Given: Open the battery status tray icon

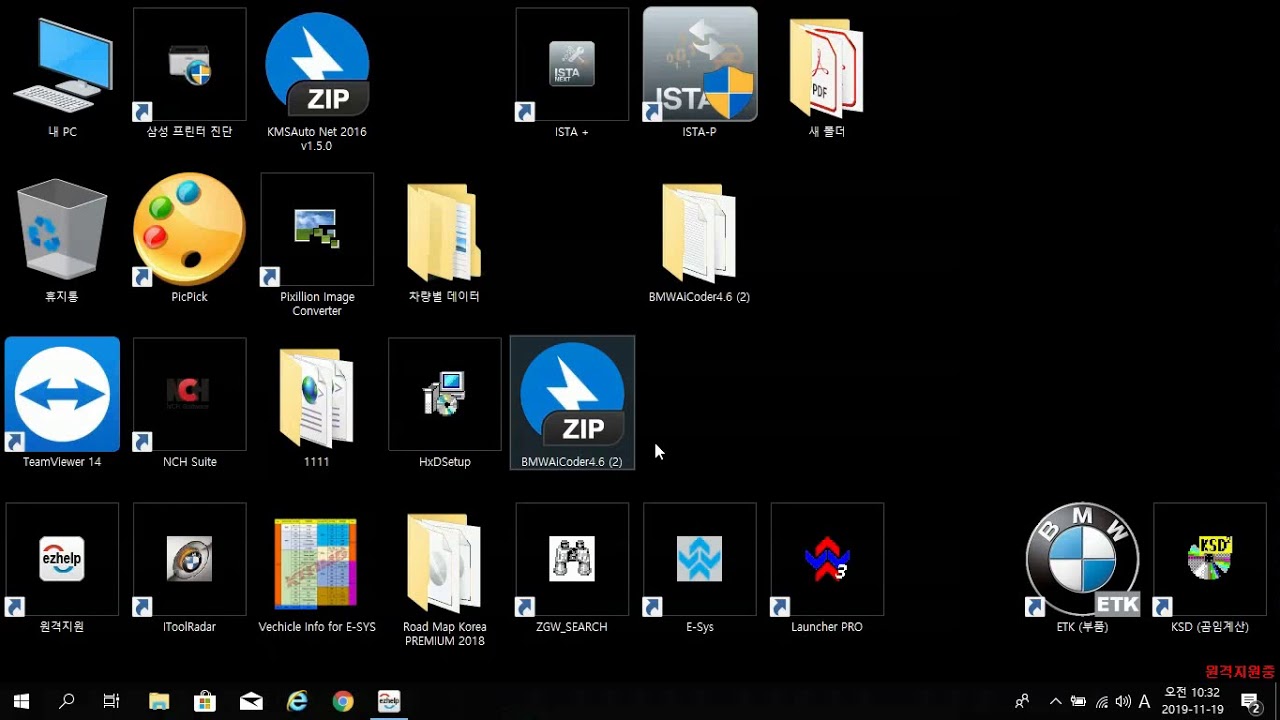Looking at the screenshot, I should click(x=1079, y=701).
